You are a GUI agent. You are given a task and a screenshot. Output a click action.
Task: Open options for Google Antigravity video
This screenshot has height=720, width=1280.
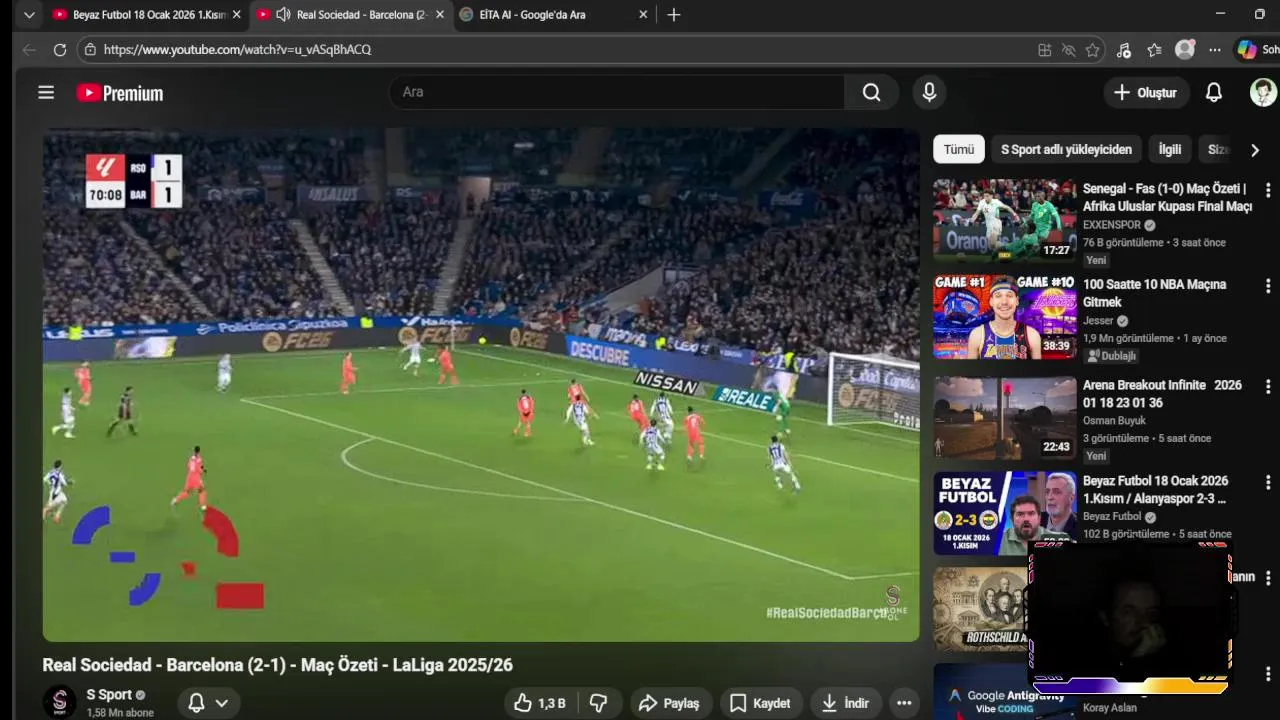1268,674
